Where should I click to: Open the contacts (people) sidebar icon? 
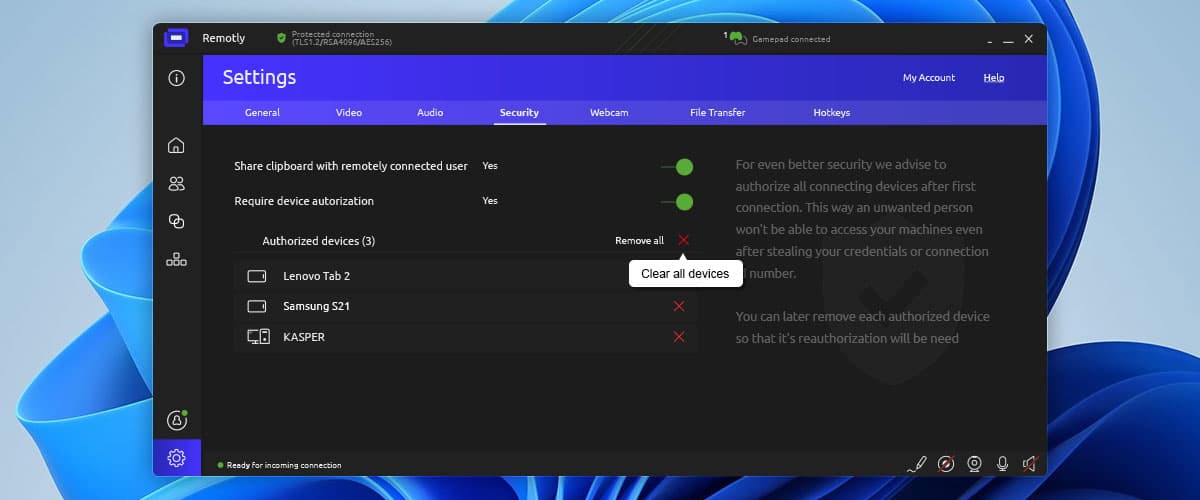coord(177,184)
